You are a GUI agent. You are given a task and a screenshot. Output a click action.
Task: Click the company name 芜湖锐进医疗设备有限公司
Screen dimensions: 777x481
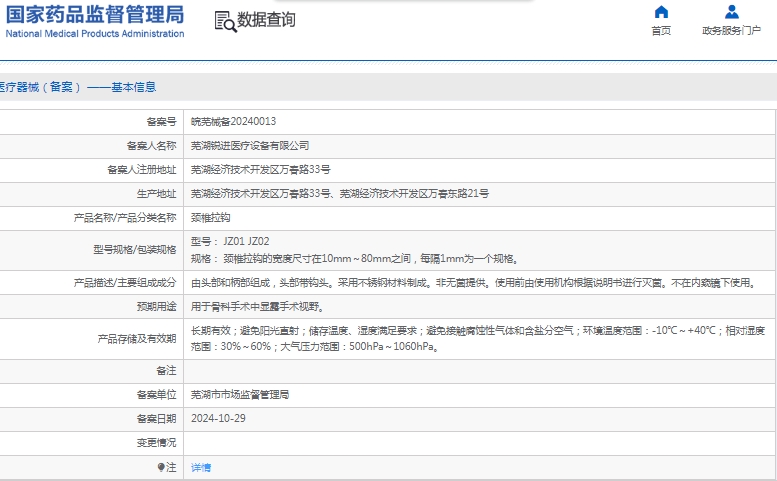click(250, 146)
